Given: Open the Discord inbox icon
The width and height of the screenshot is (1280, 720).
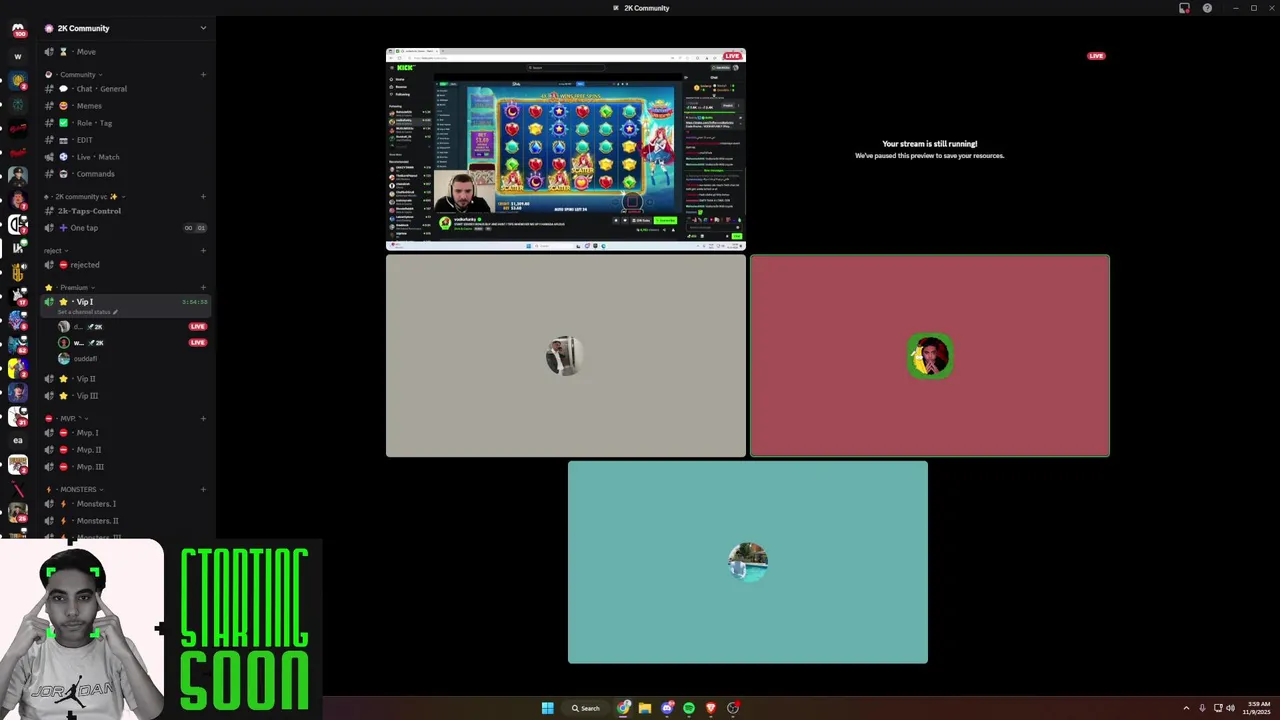Looking at the screenshot, I should pos(1185,8).
